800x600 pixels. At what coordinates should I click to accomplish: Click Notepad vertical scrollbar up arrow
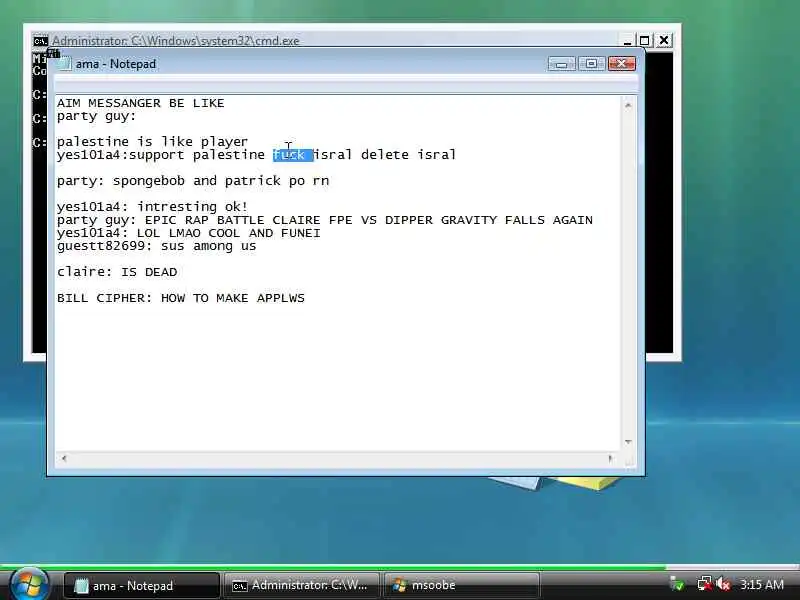pyautogui.click(x=628, y=105)
